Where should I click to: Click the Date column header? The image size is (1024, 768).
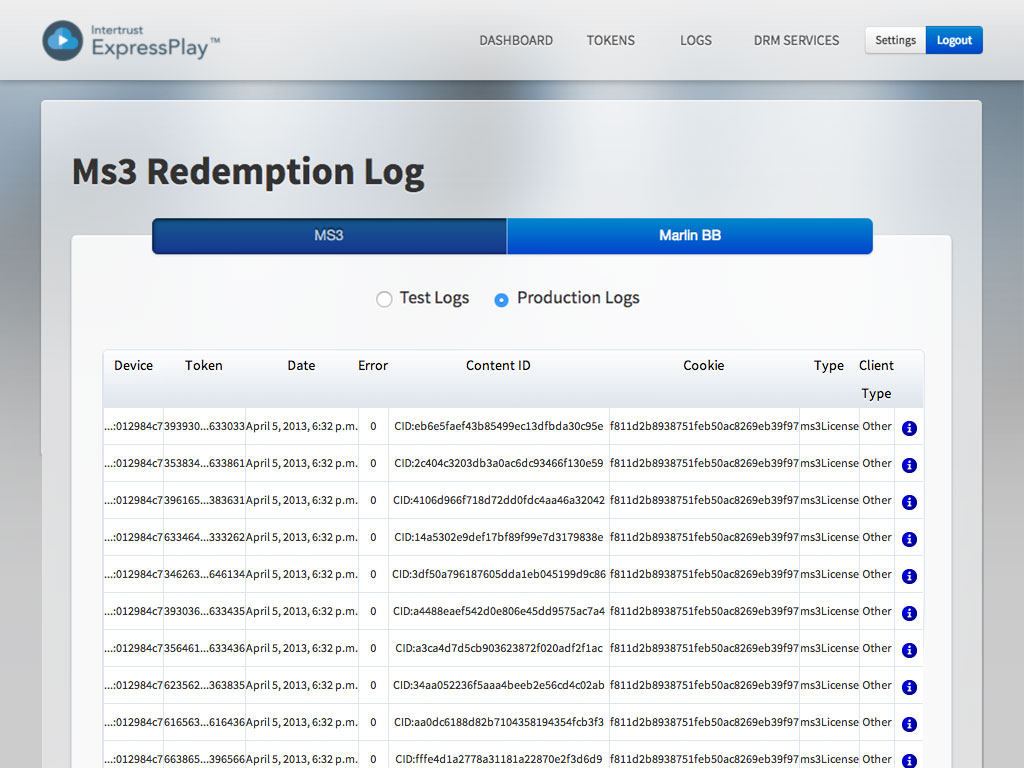tap(301, 366)
